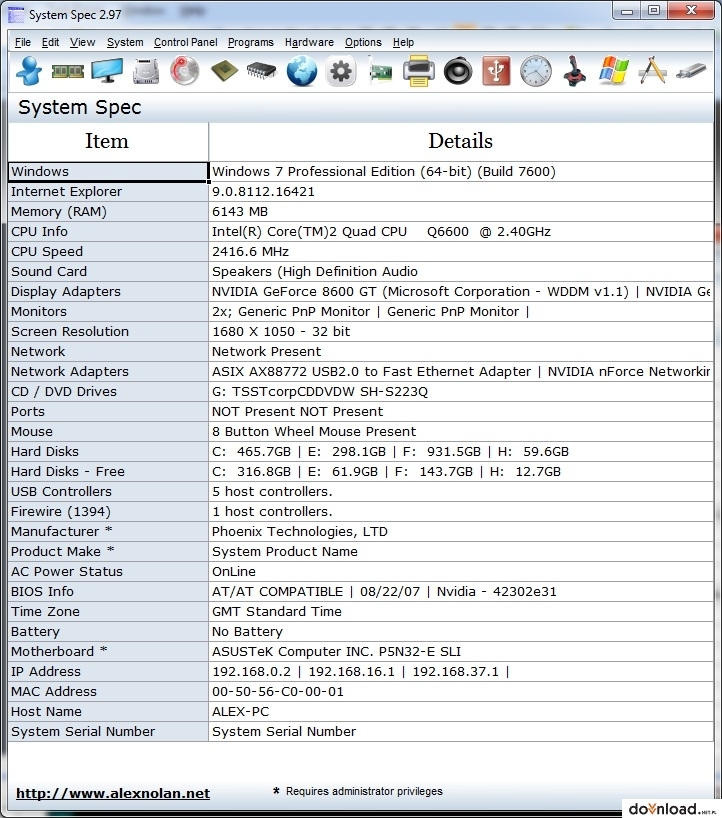Click the Item column header
This screenshot has height=818, width=722.
(x=107, y=141)
